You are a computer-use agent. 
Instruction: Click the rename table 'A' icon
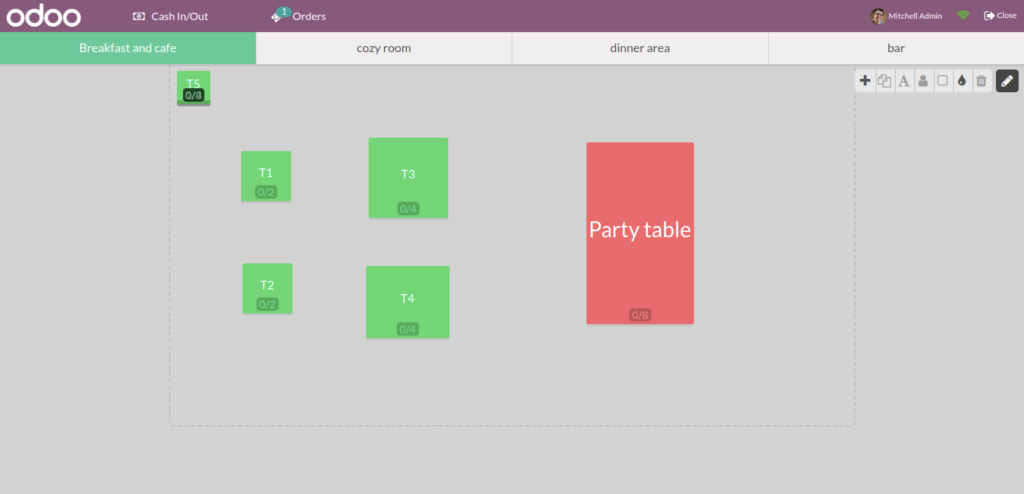coord(903,81)
